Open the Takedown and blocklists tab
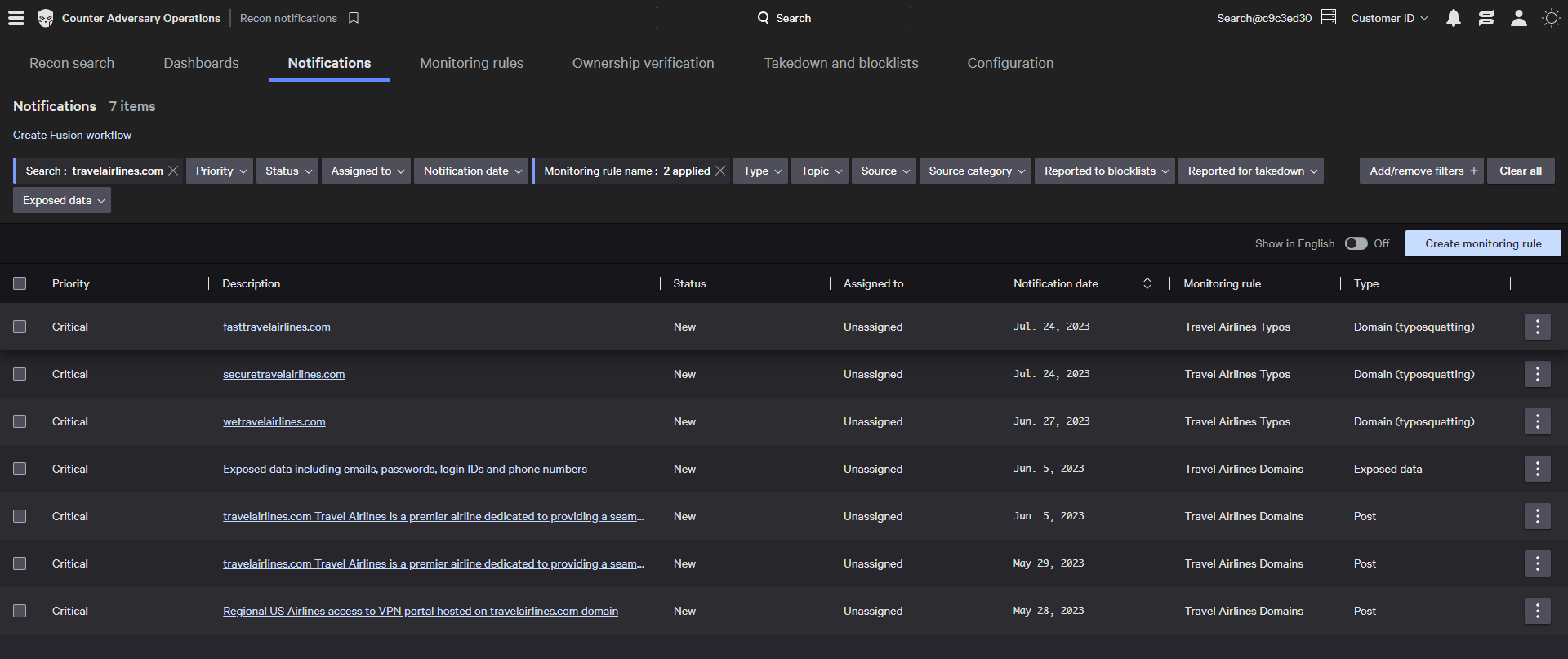Viewport: 1568px width, 659px height. (840, 63)
